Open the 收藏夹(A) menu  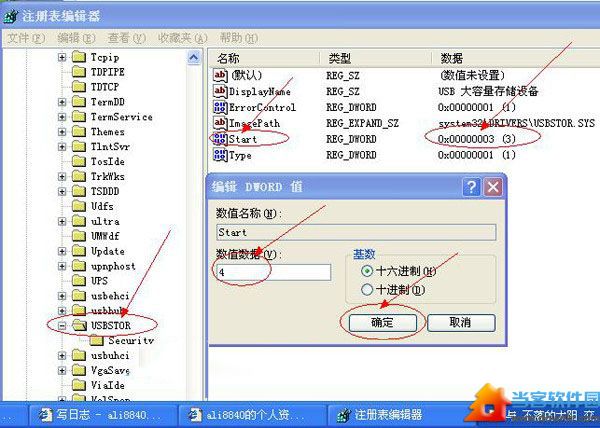coord(183,38)
